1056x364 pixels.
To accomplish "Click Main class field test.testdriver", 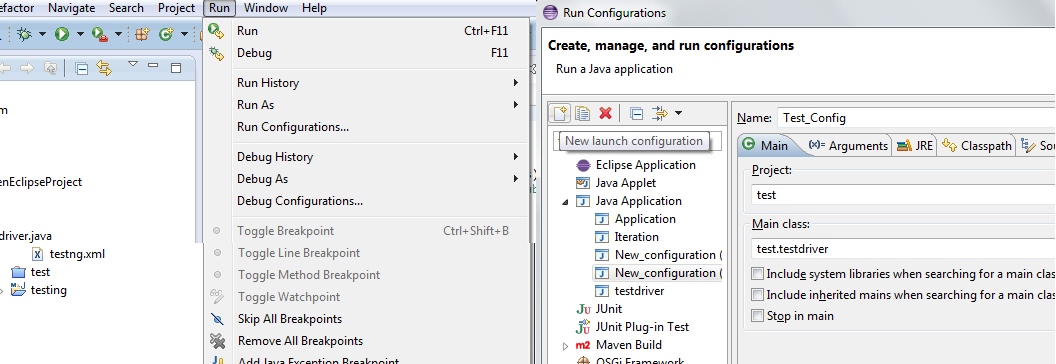I will tap(904, 249).
